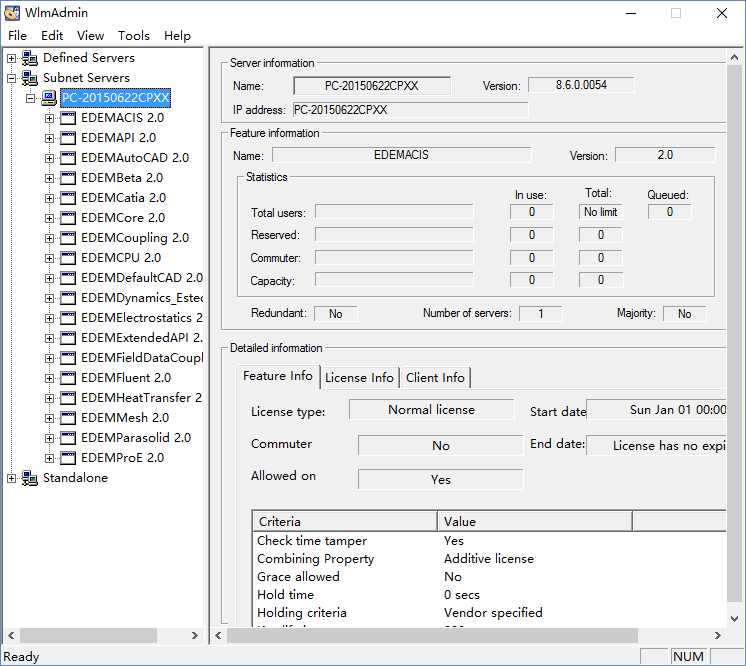Click the scroll-down arrow of right panel

click(x=735, y=619)
